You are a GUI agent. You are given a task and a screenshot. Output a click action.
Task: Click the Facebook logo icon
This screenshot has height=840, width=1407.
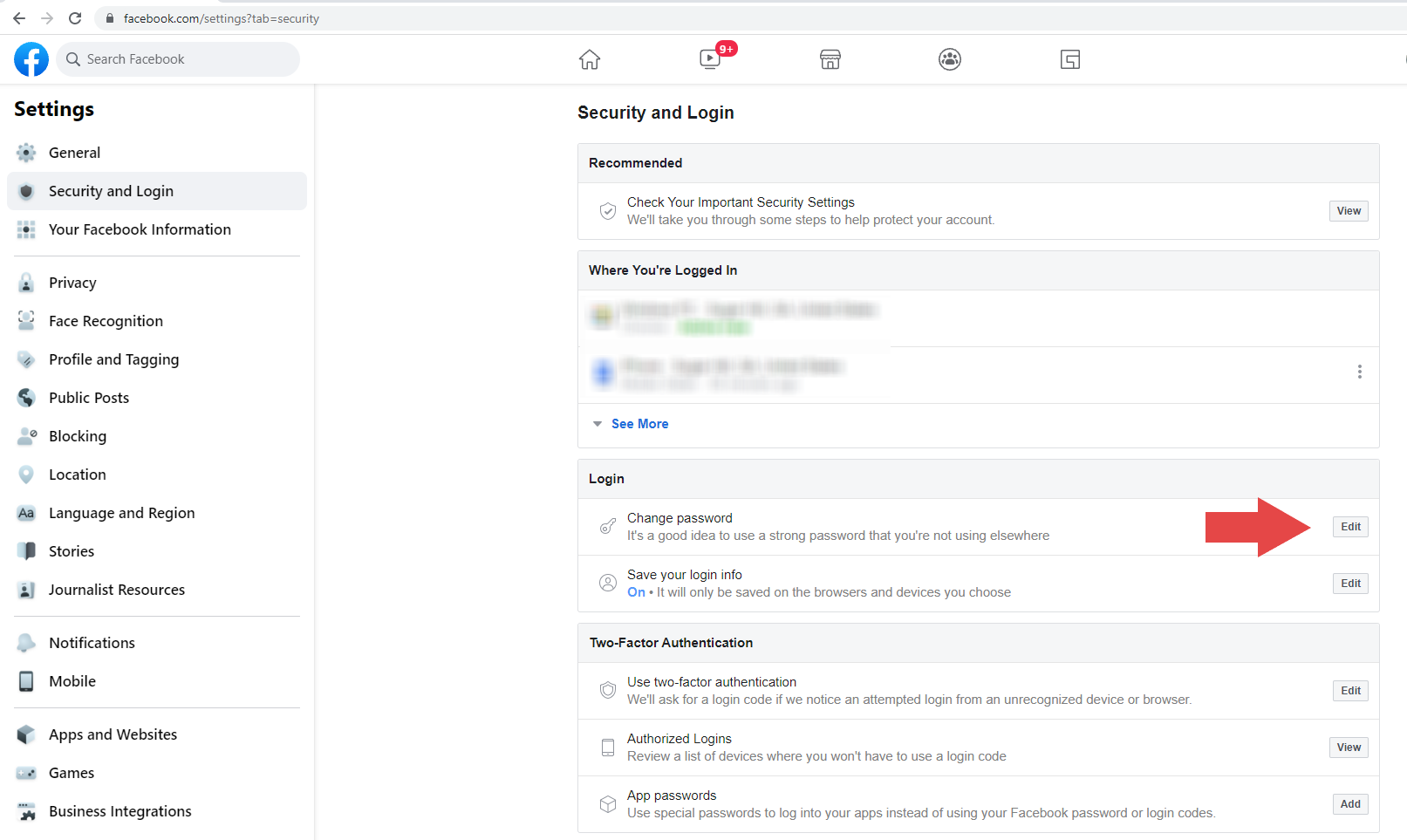[x=31, y=59]
